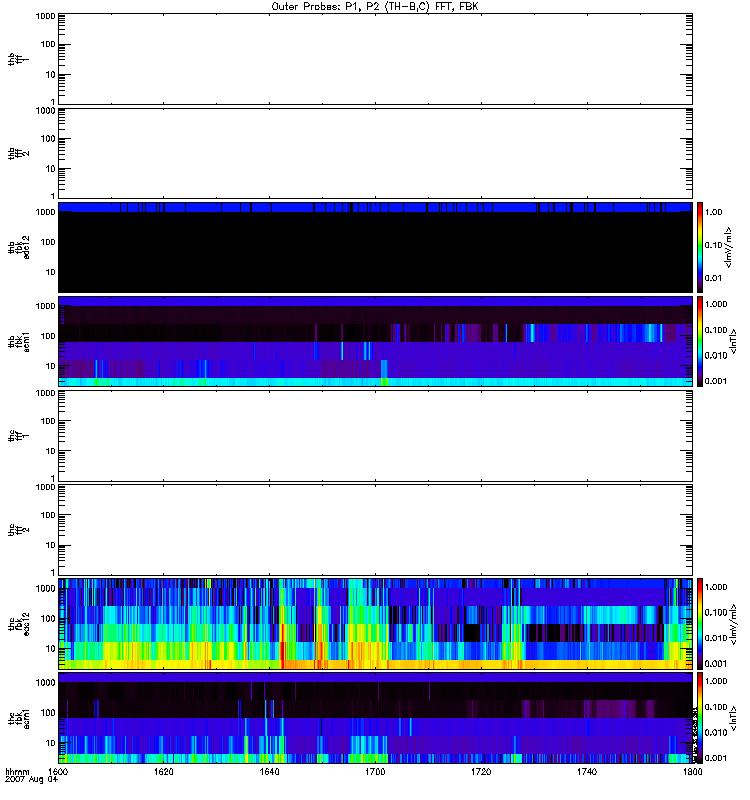Select the empty 'thc fff 1' spectrogram panel

(x=375, y=436)
